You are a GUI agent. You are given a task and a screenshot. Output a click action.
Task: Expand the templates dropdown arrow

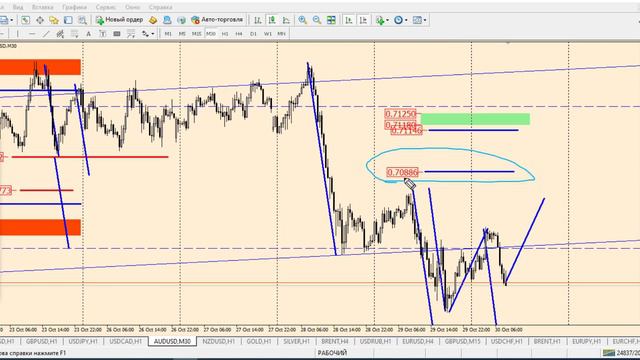(424, 20)
